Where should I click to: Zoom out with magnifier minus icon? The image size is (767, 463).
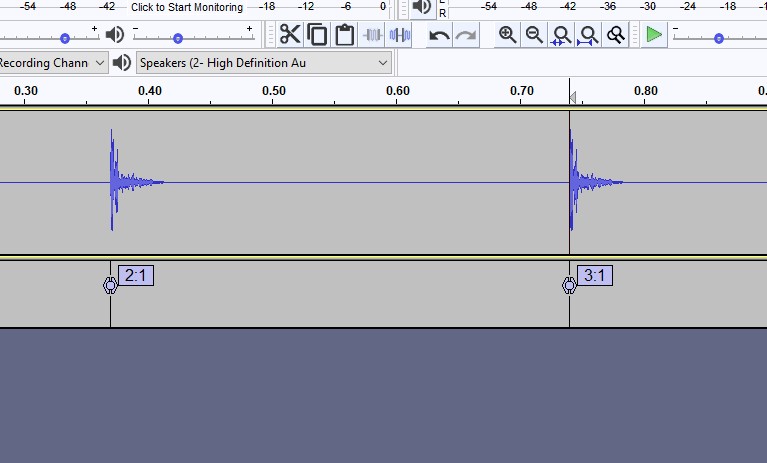[535, 36]
